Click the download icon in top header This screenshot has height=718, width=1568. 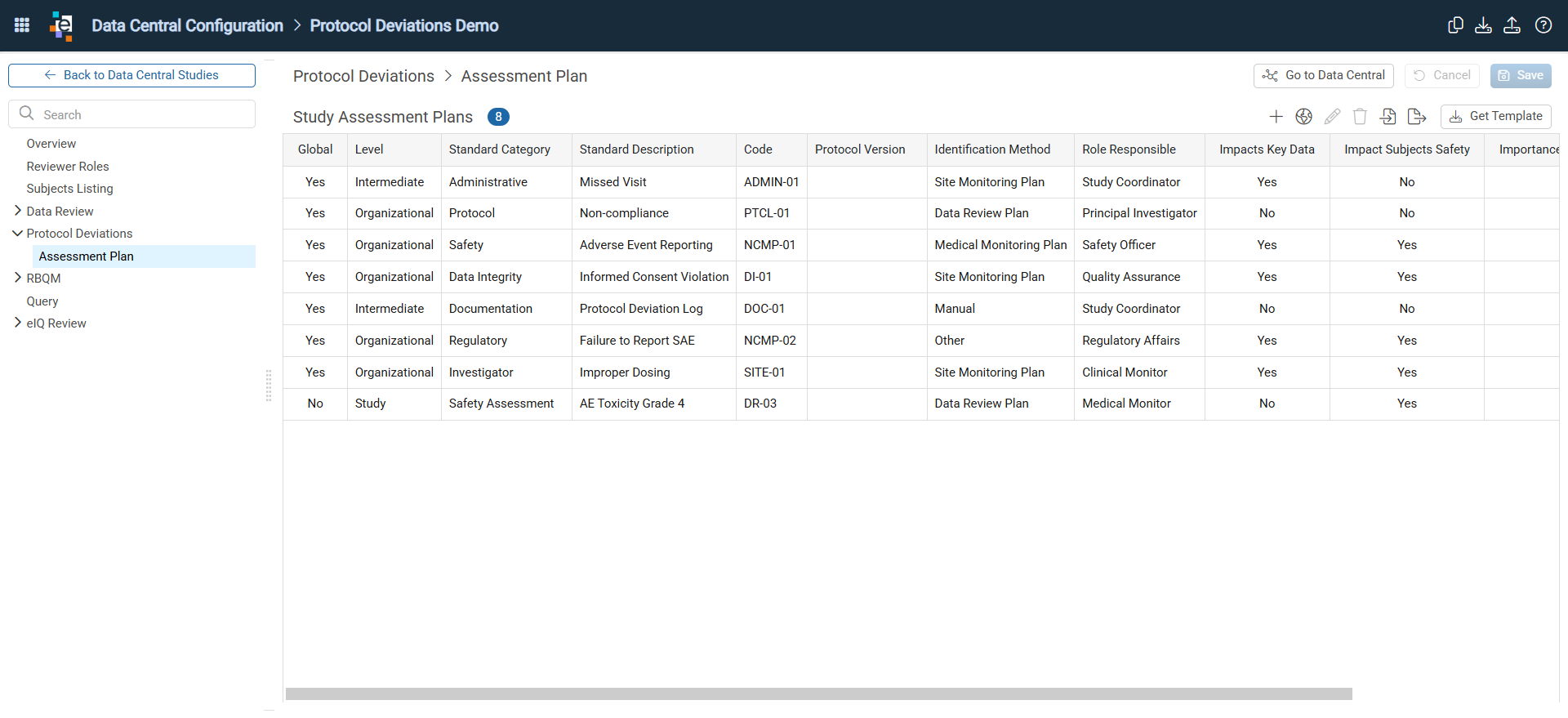click(1483, 25)
